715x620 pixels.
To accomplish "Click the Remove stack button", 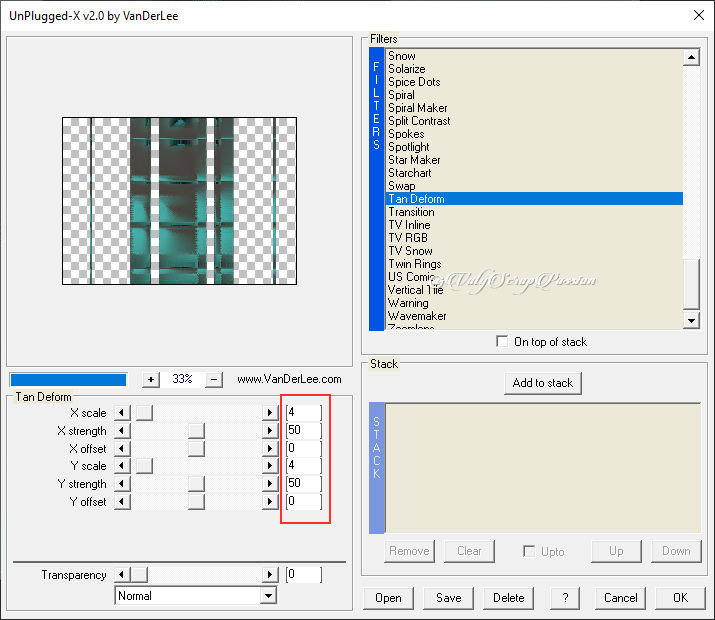I will point(409,551).
